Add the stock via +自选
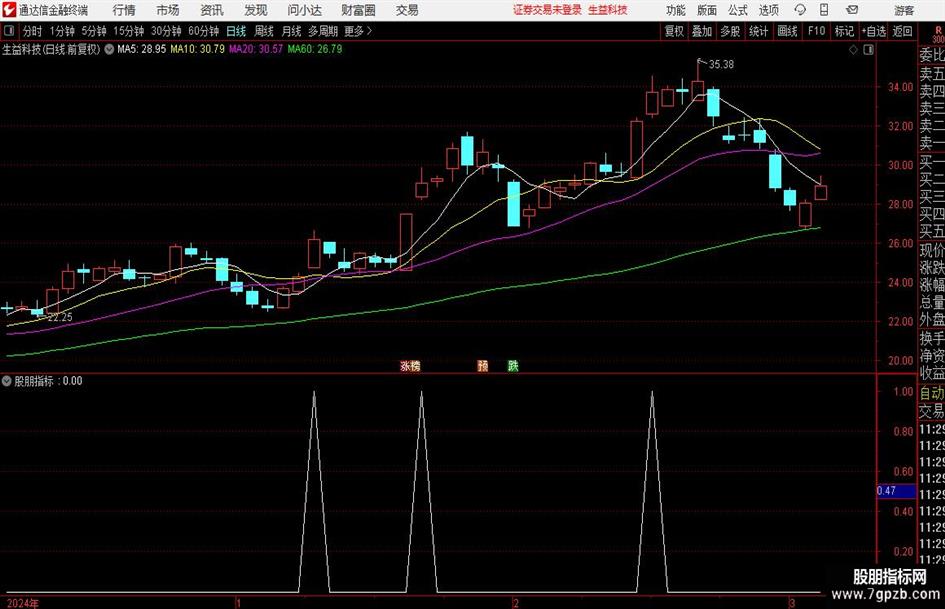 [874, 31]
